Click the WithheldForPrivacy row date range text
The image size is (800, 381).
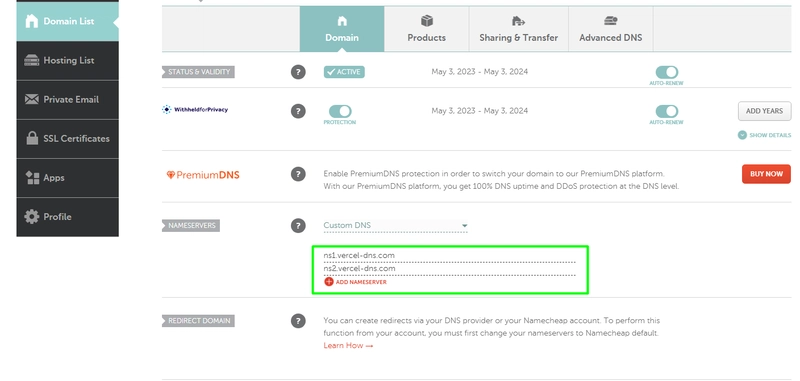point(480,111)
